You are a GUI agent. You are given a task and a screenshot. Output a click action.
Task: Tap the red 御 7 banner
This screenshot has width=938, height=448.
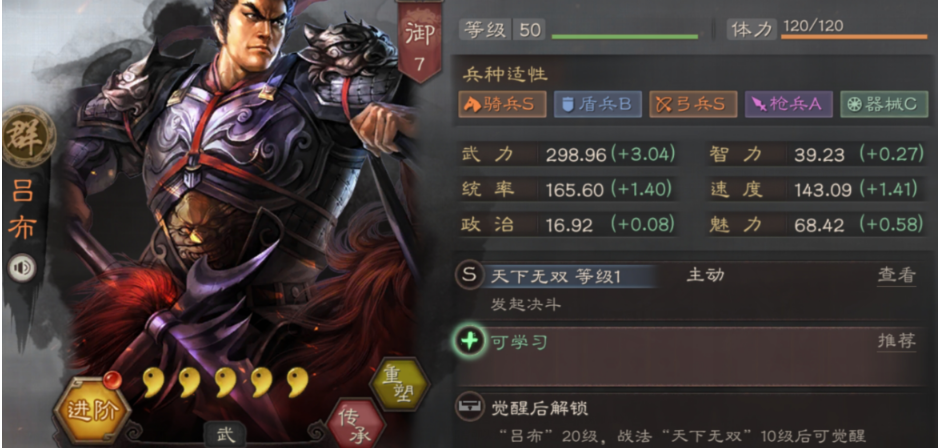[x=419, y=41]
